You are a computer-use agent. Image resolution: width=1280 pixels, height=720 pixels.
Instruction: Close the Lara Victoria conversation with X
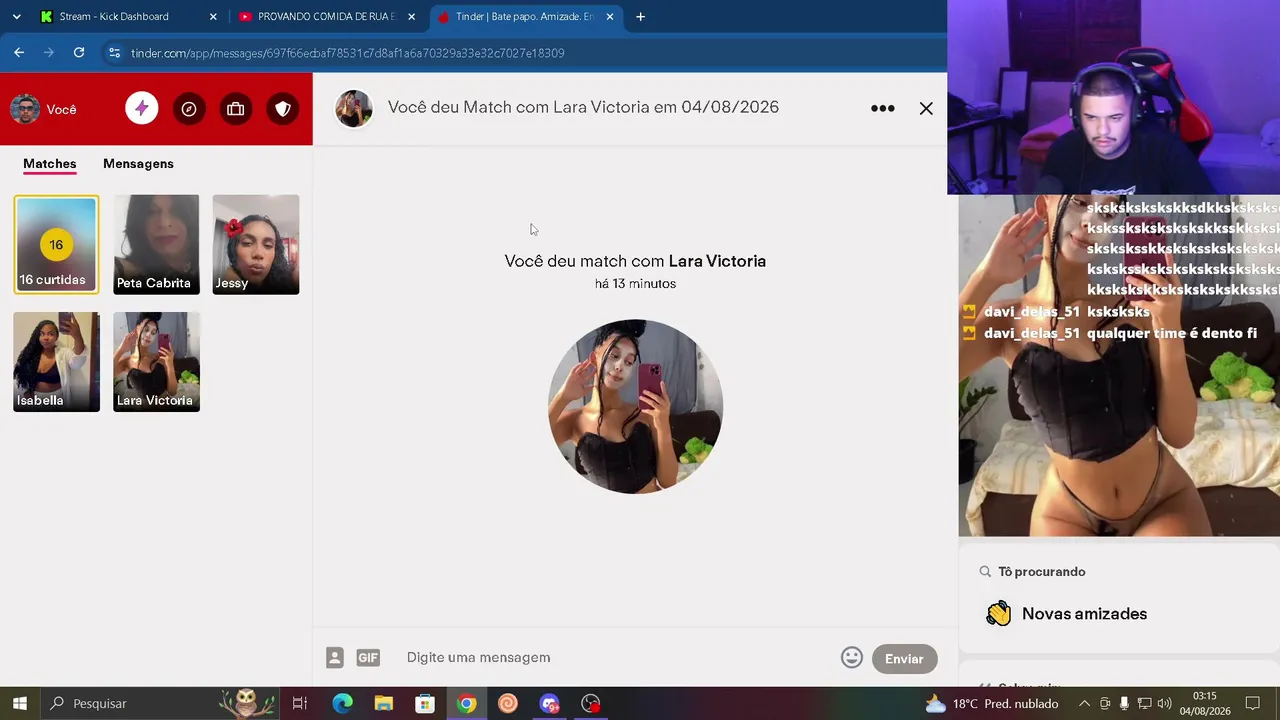point(926,108)
